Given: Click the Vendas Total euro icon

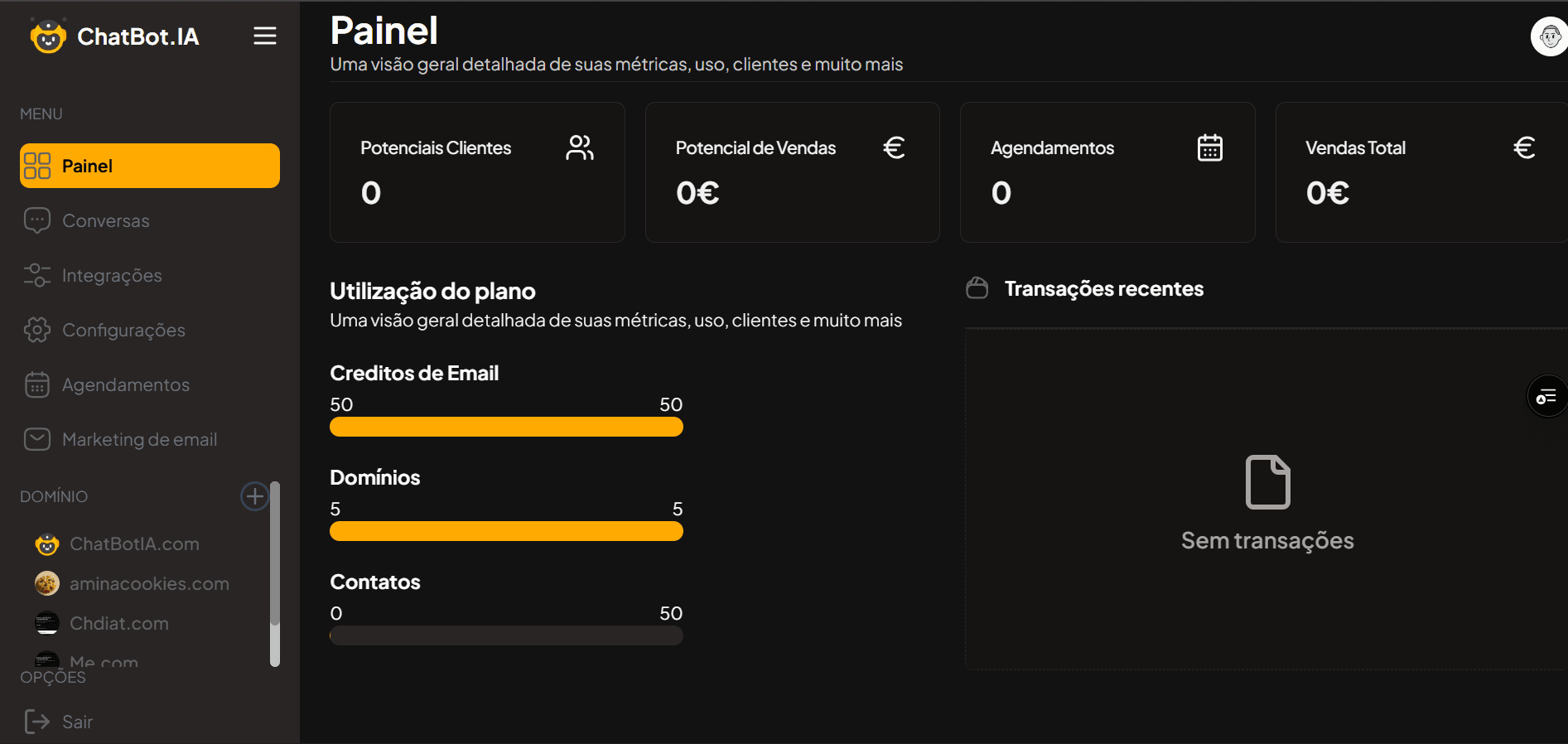Looking at the screenshot, I should tap(1525, 147).
